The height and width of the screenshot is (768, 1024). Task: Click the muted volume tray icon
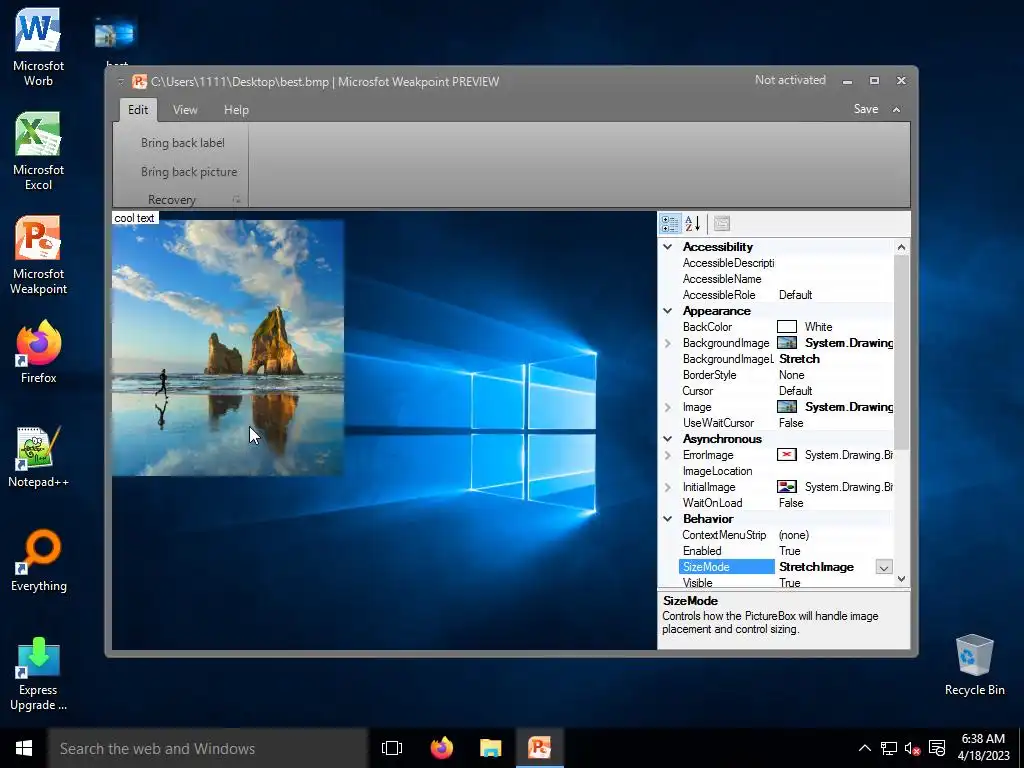click(912, 748)
